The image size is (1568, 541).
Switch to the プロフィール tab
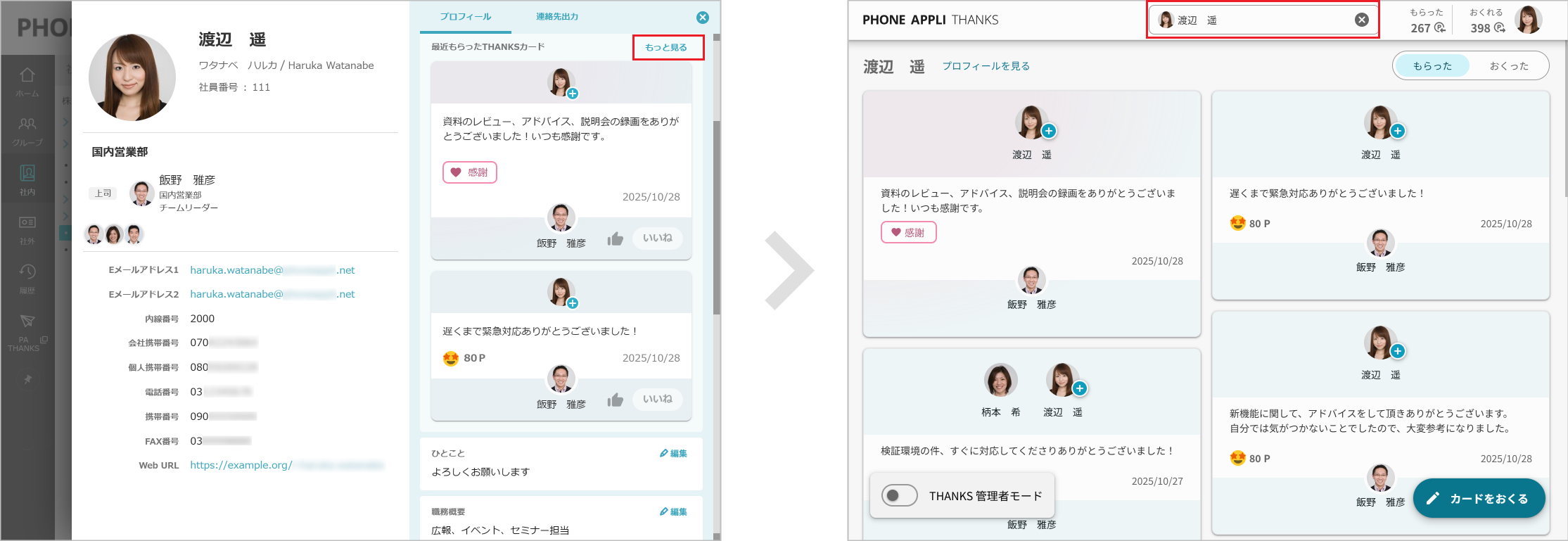tap(466, 16)
